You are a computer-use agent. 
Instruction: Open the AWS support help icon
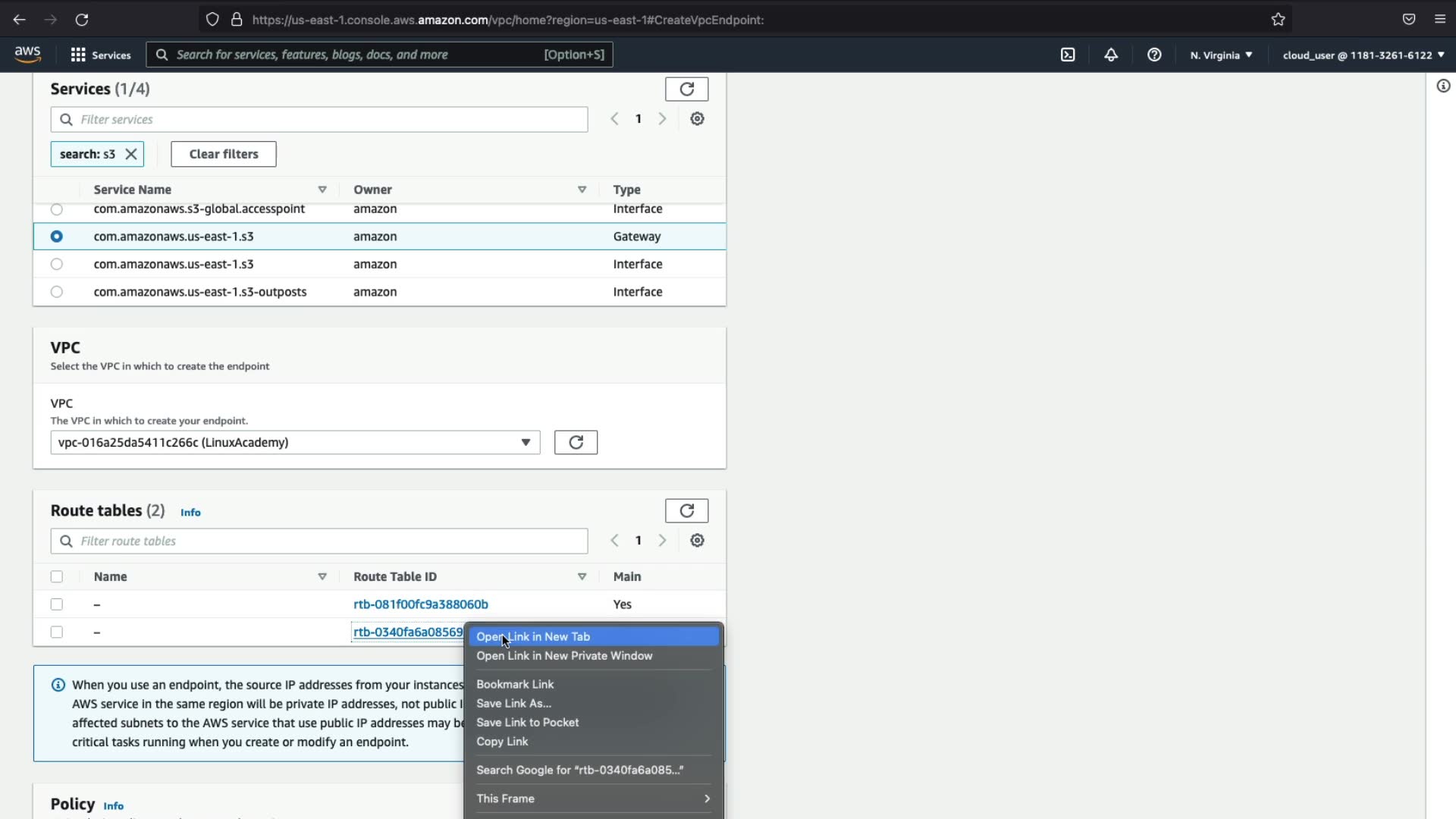point(1154,55)
